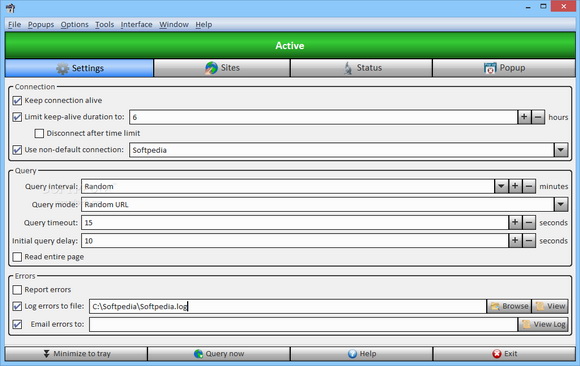Open the Window menu

pyautogui.click(x=174, y=24)
